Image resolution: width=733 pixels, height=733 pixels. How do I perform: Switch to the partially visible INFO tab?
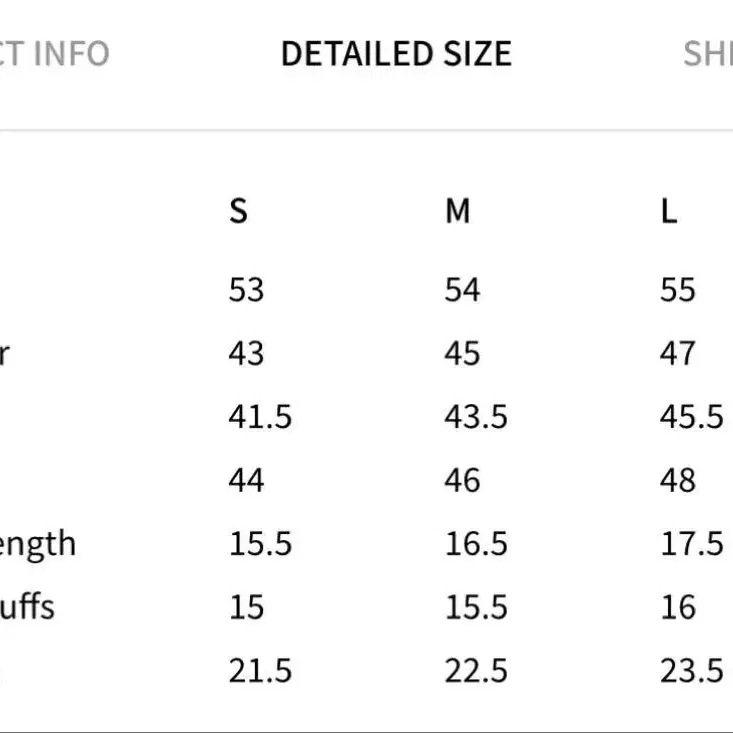[x=54, y=54]
